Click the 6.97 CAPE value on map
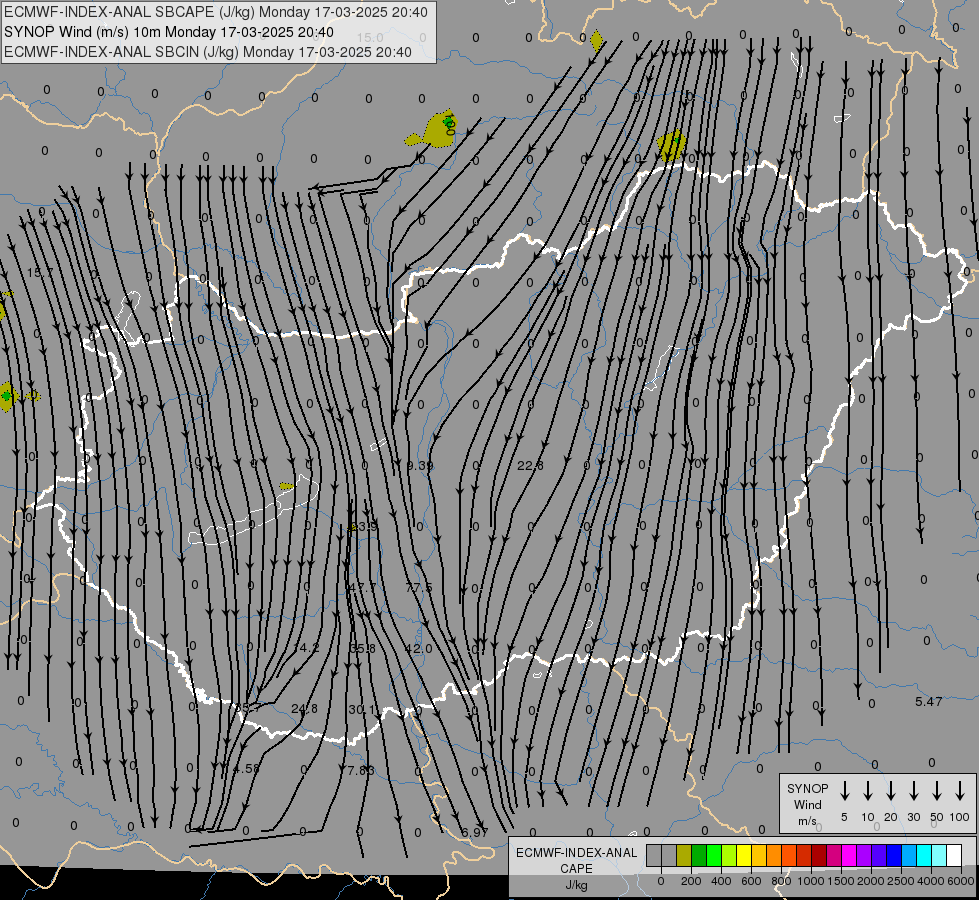This screenshot has width=979, height=900. pos(474,832)
